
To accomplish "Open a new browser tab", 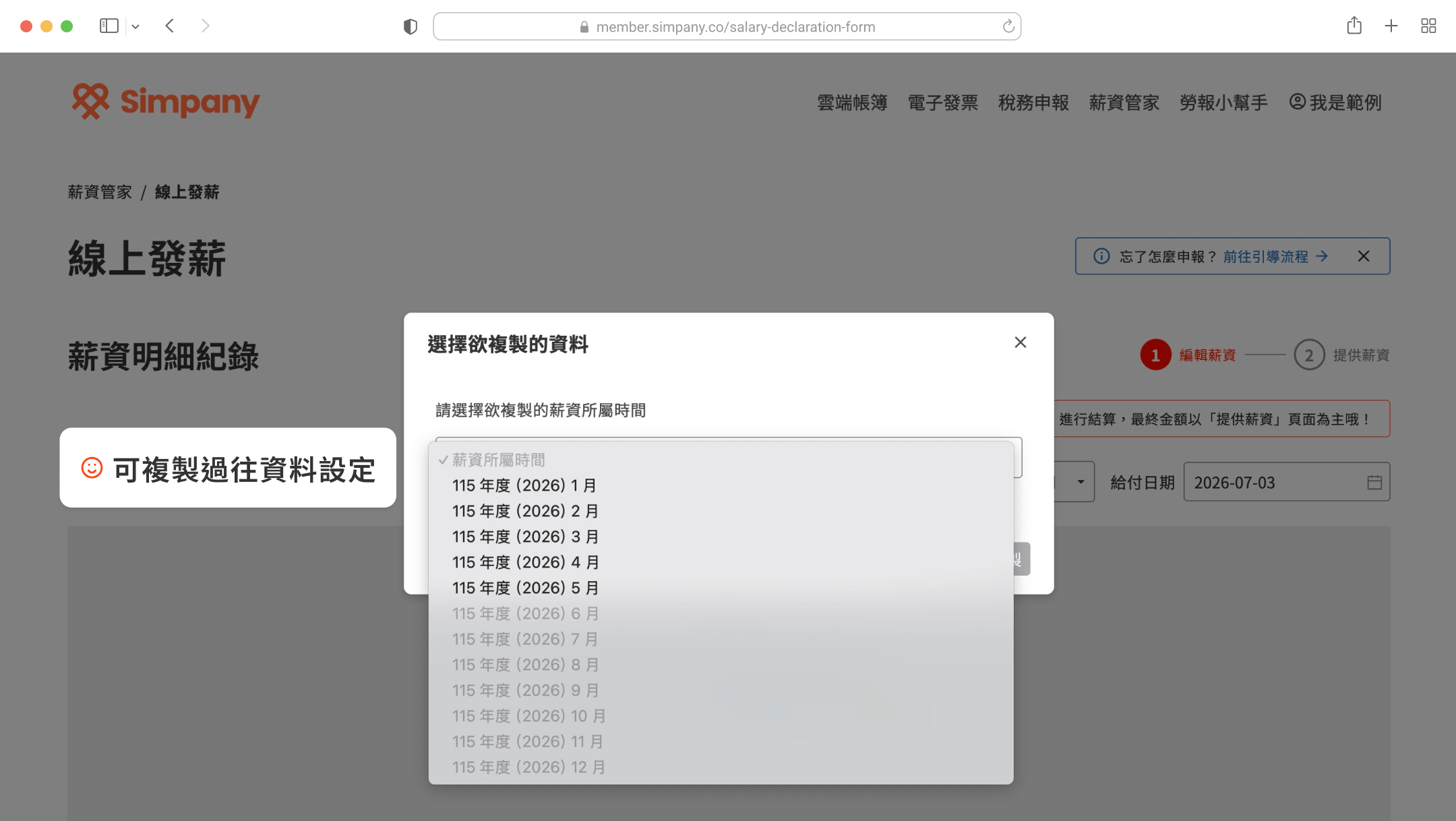I will point(1390,25).
